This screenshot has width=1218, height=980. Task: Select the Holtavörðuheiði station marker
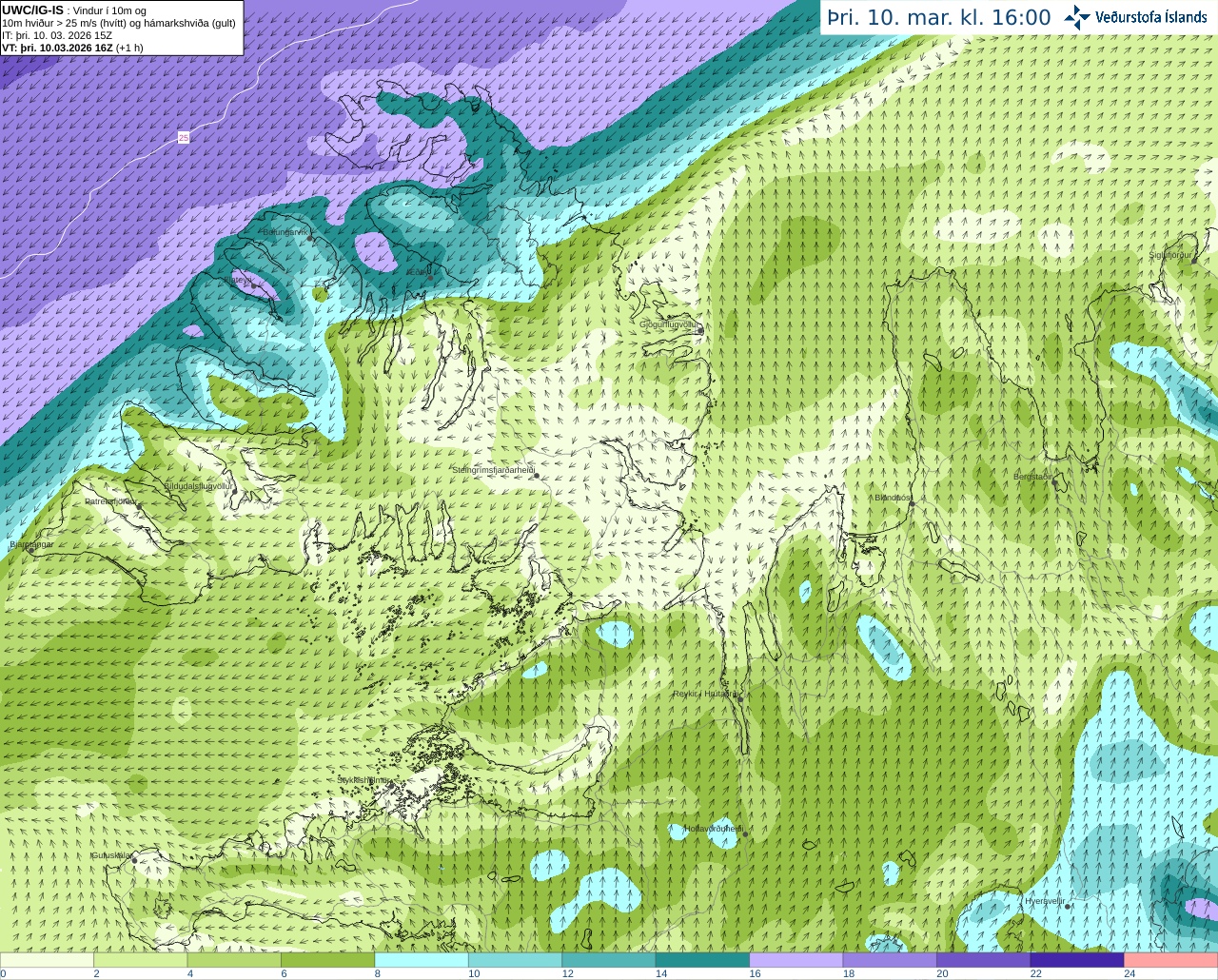[x=745, y=834]
